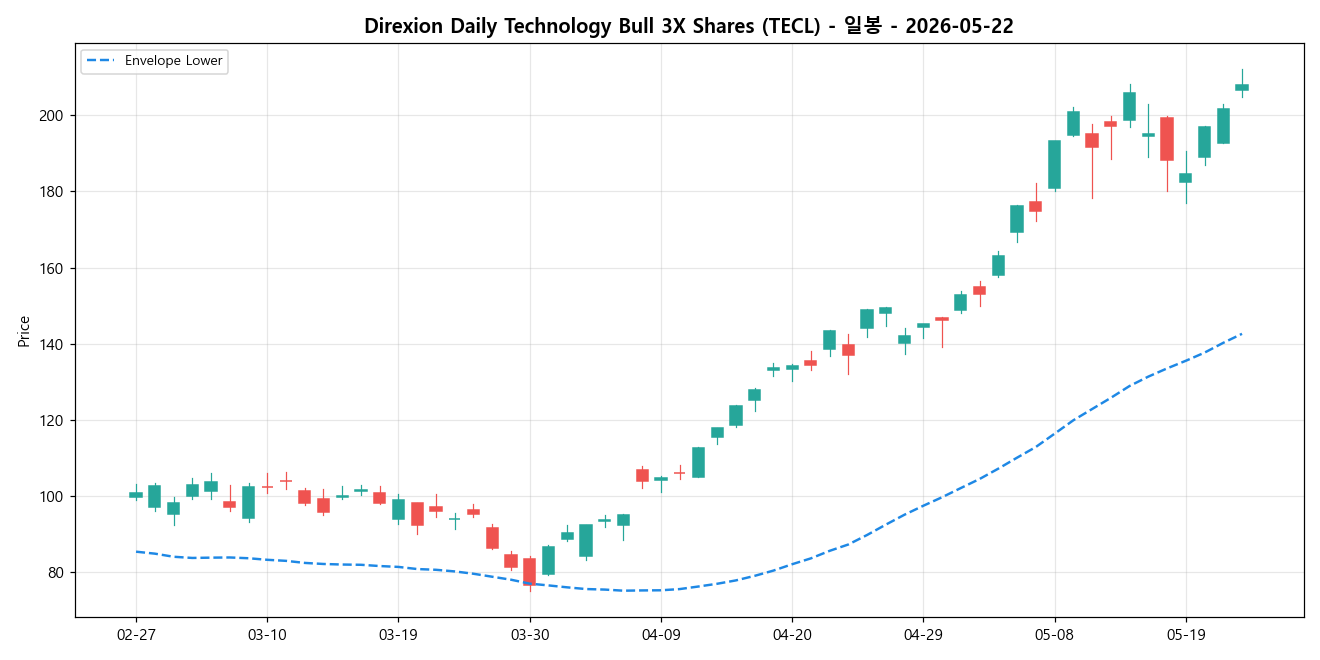Click the x-axis date label 04-20

click(x=792, y=635)
